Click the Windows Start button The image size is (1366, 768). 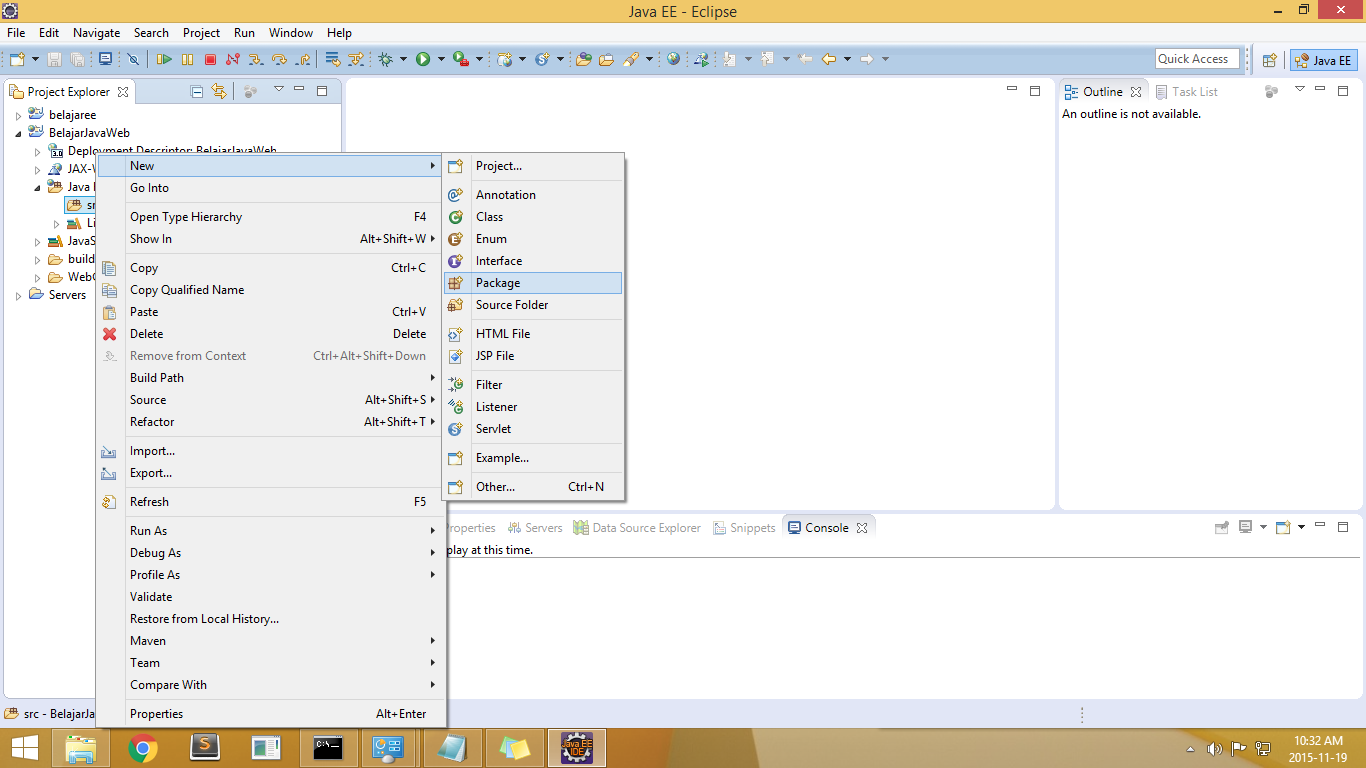24,748
